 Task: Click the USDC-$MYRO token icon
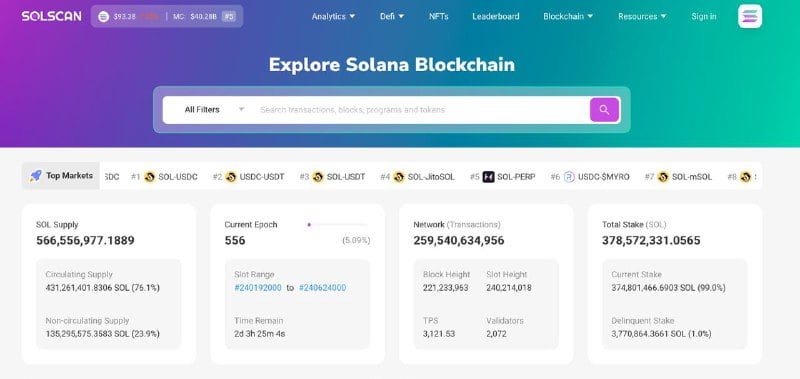coord(569,177)
